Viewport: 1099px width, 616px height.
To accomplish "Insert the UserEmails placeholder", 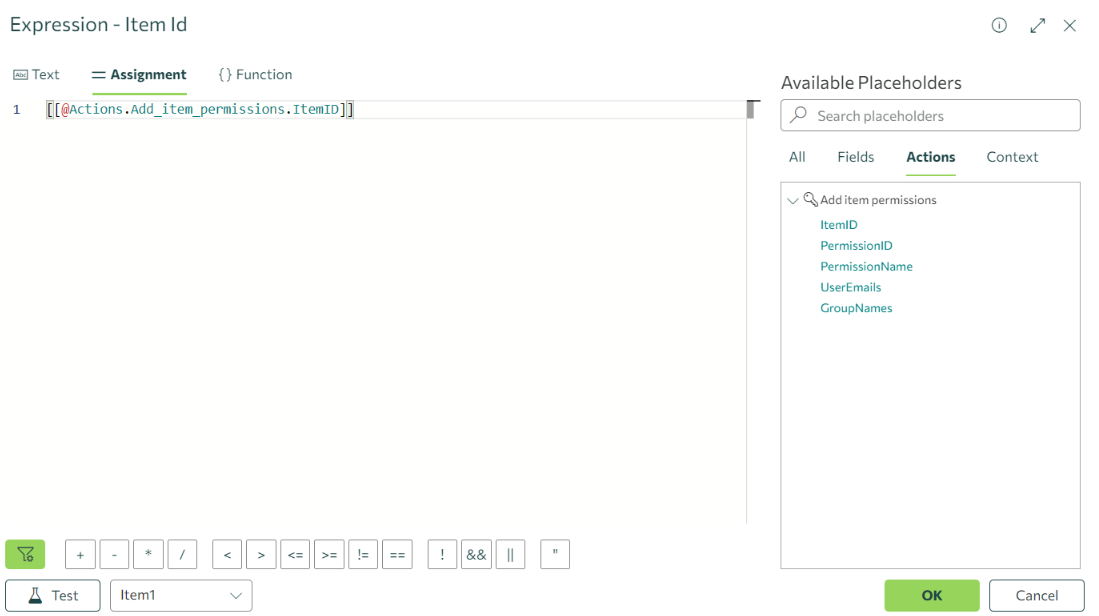I will (851, 287).
